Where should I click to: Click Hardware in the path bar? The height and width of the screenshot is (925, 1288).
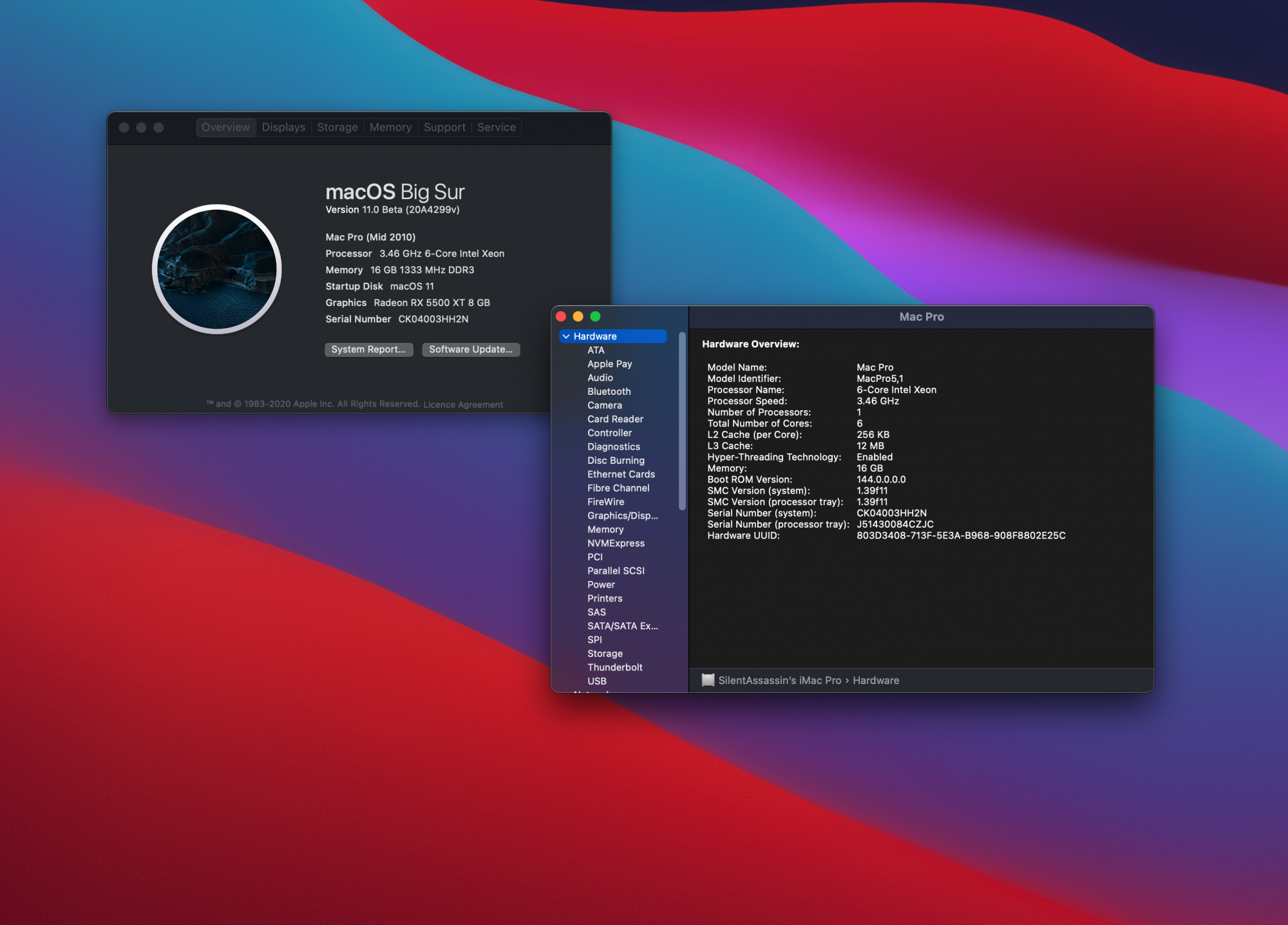(x=876, y=680)
